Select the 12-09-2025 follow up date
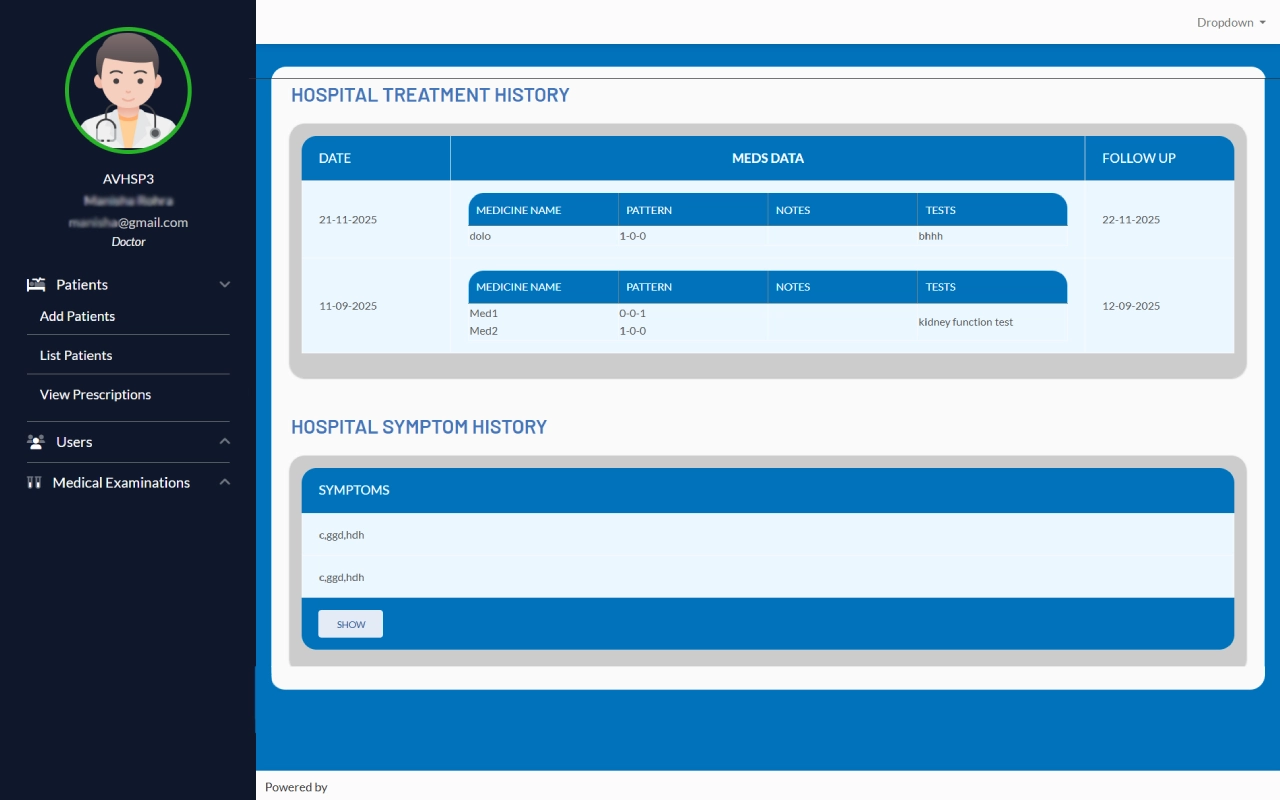The image size is (1280, 800). pyautogui.click(x=1131, y=306)
